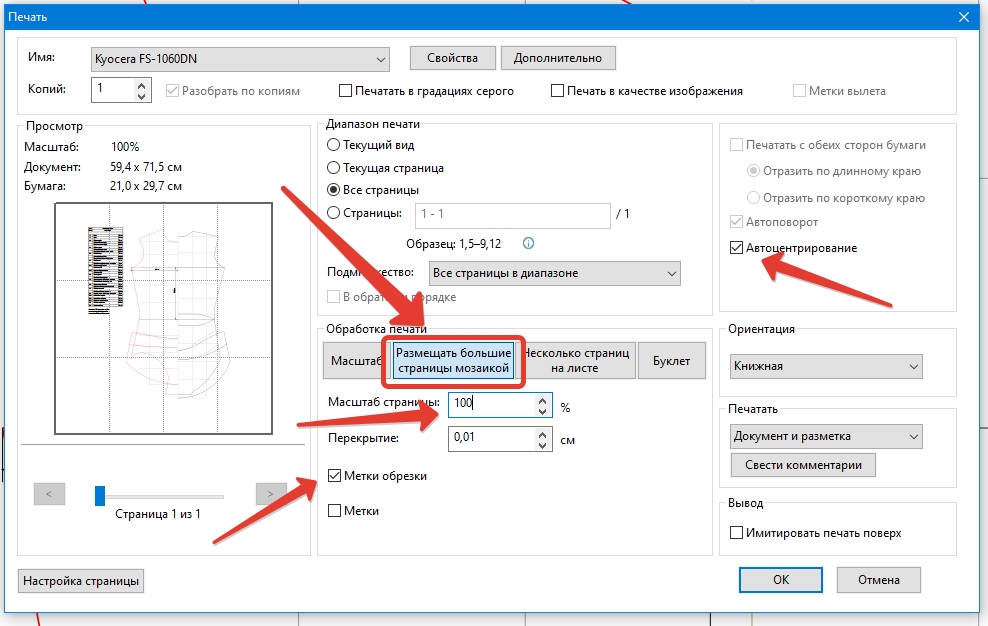Uncheck Автоцентрирование option
Image resolution: width=988 pixels, height=626 pixels.
pyautogui.click(x=737, y=248)
